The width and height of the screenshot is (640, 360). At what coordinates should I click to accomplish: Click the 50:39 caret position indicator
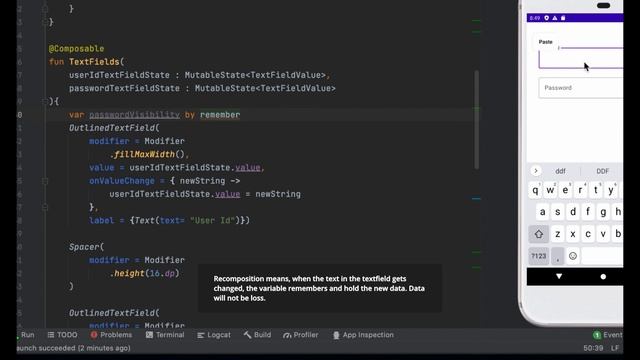[593, 348]
